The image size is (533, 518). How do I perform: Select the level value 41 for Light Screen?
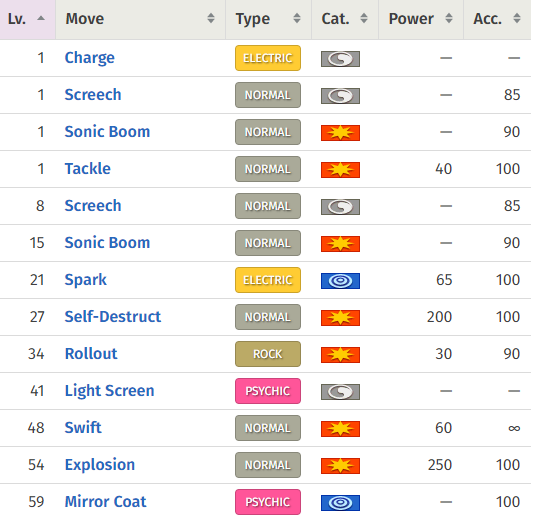[x=37, y=391]
